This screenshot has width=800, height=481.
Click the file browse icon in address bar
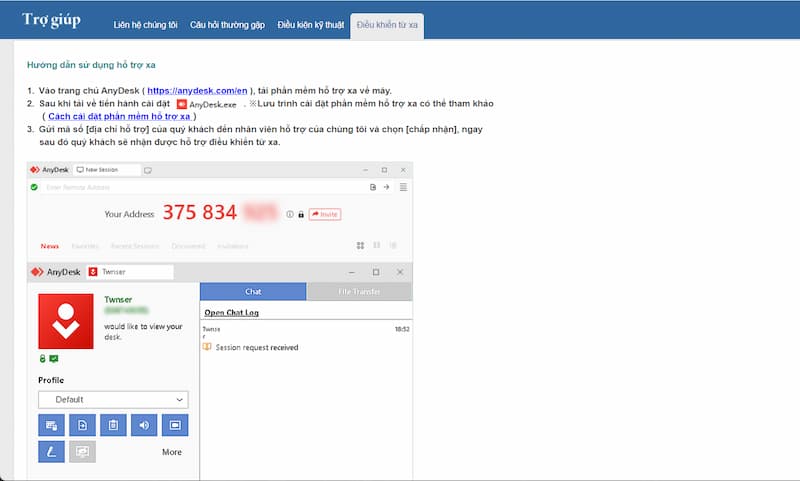tap(372, 187)
